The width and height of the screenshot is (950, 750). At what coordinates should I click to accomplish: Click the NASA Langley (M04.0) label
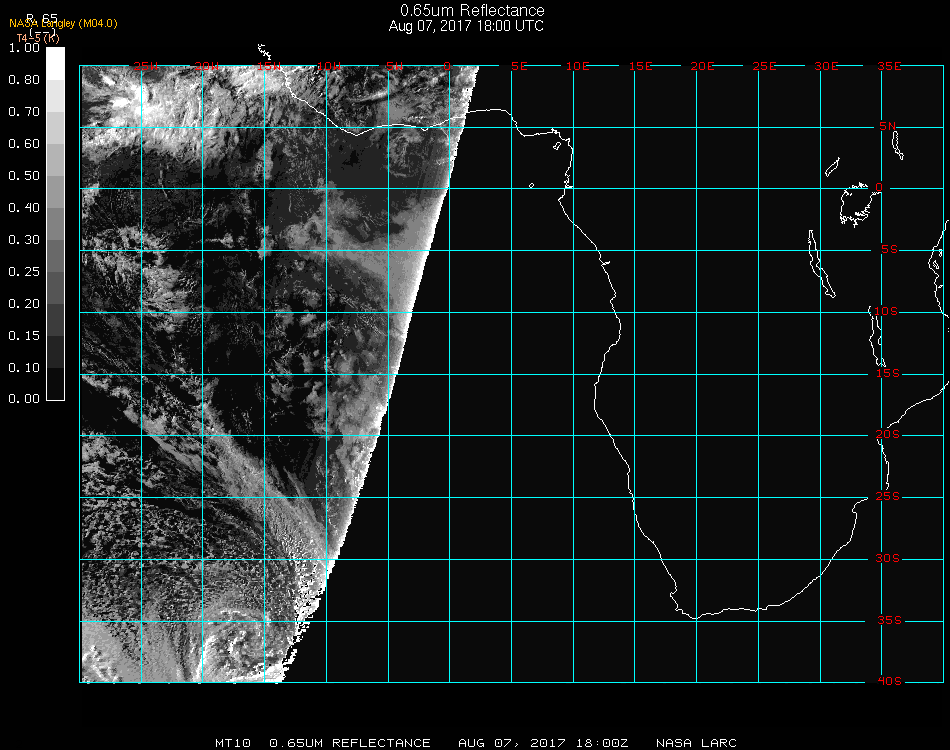coord(63,24)
